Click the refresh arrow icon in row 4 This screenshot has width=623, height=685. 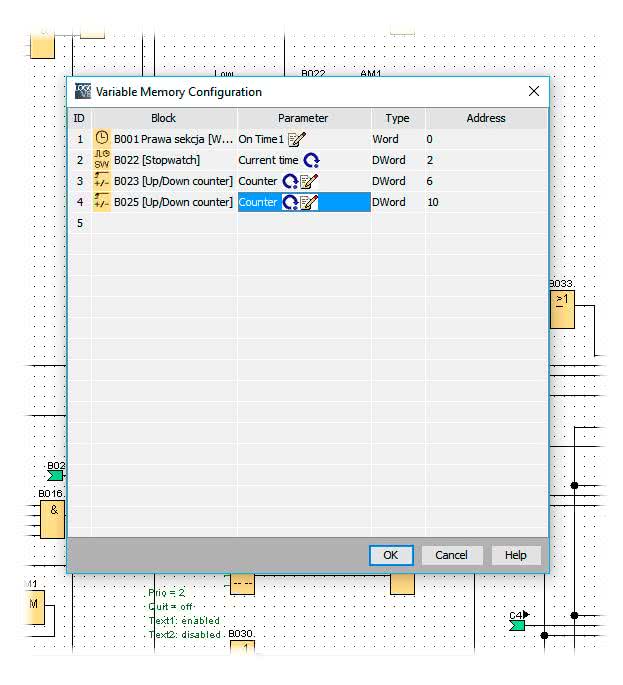pyautogui.click(x=290, y=202)
